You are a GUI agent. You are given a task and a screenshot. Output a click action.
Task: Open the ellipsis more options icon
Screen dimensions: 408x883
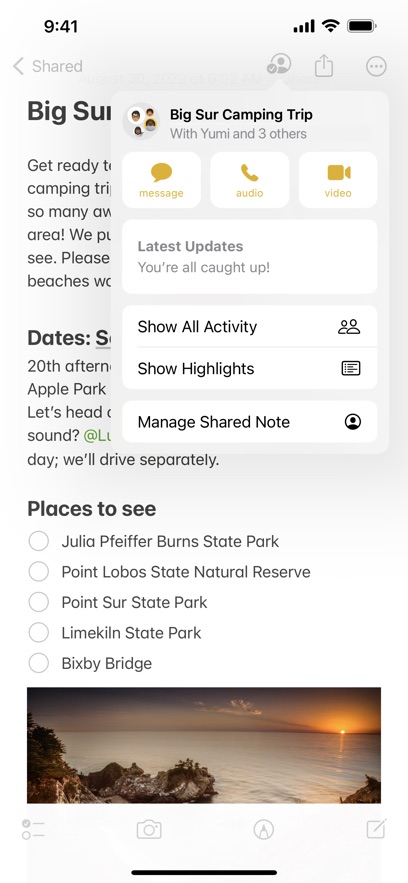click(376, 66)
